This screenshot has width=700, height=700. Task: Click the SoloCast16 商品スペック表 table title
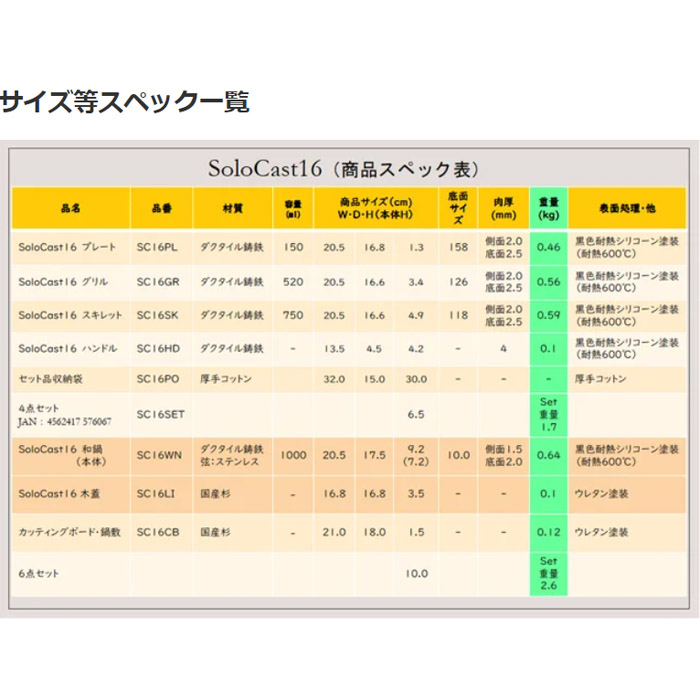(x=343, y=169)
